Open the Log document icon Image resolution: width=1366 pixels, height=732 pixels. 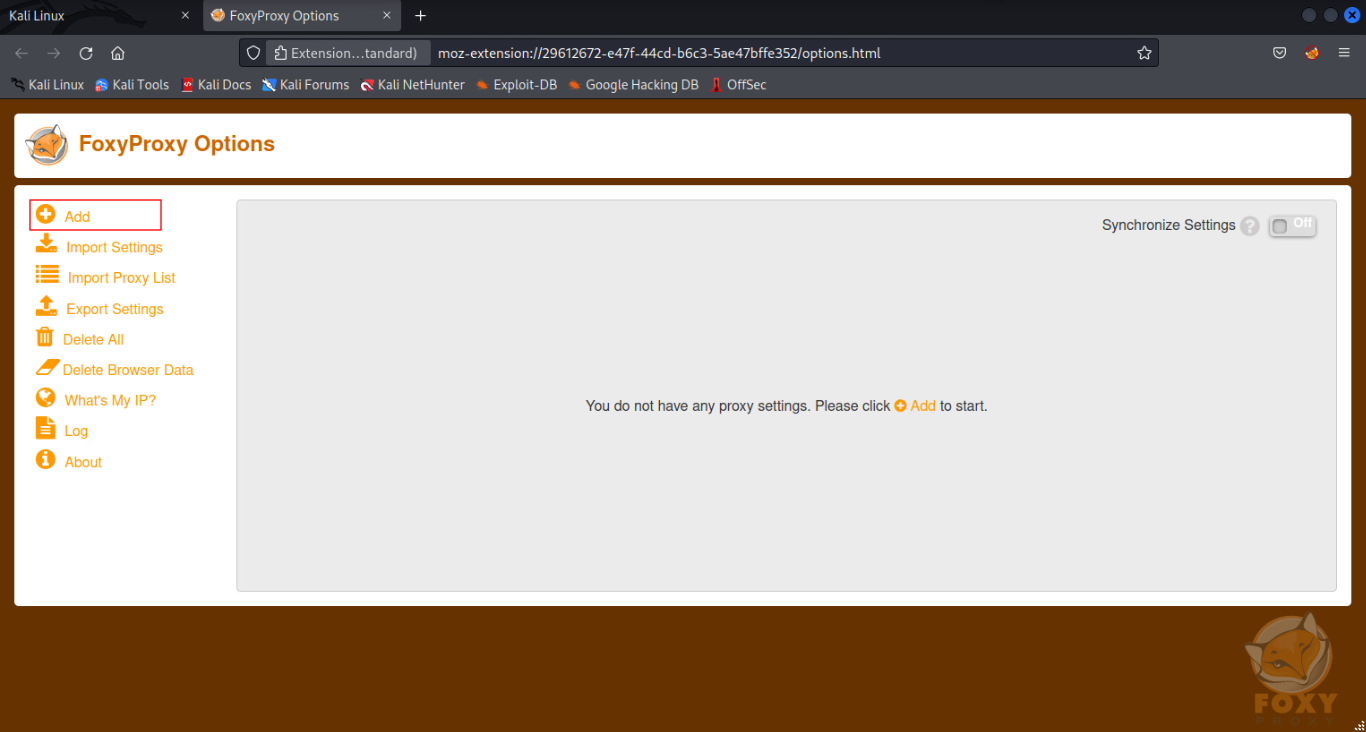[45, 429]
